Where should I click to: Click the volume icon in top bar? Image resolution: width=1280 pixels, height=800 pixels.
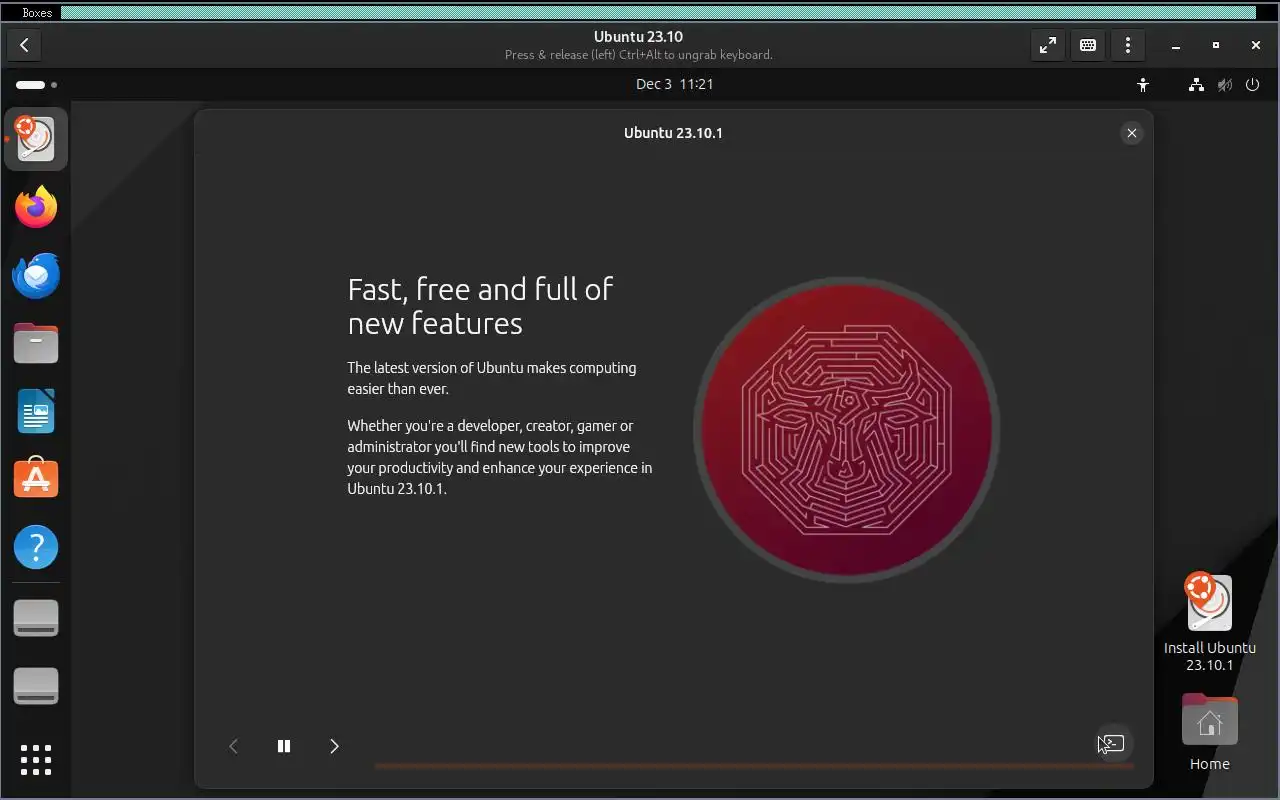(1224, 85)
